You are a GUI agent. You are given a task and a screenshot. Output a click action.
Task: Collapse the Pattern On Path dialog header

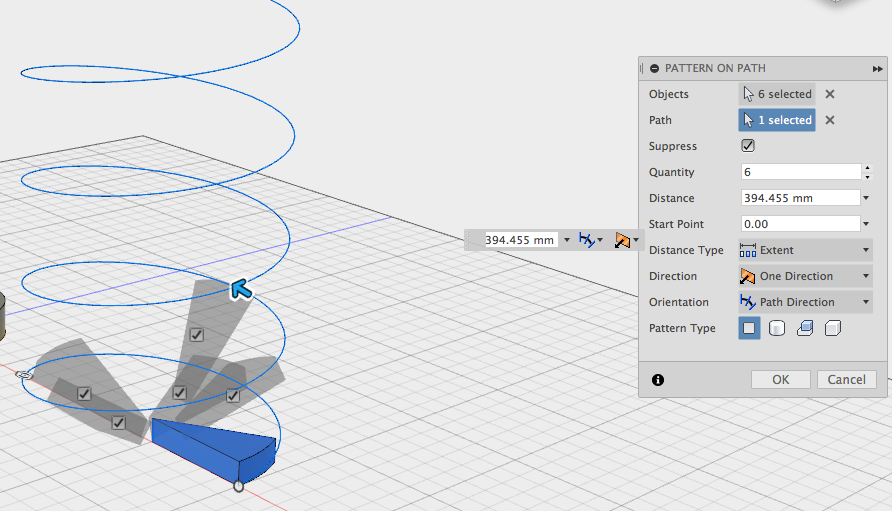654,68
